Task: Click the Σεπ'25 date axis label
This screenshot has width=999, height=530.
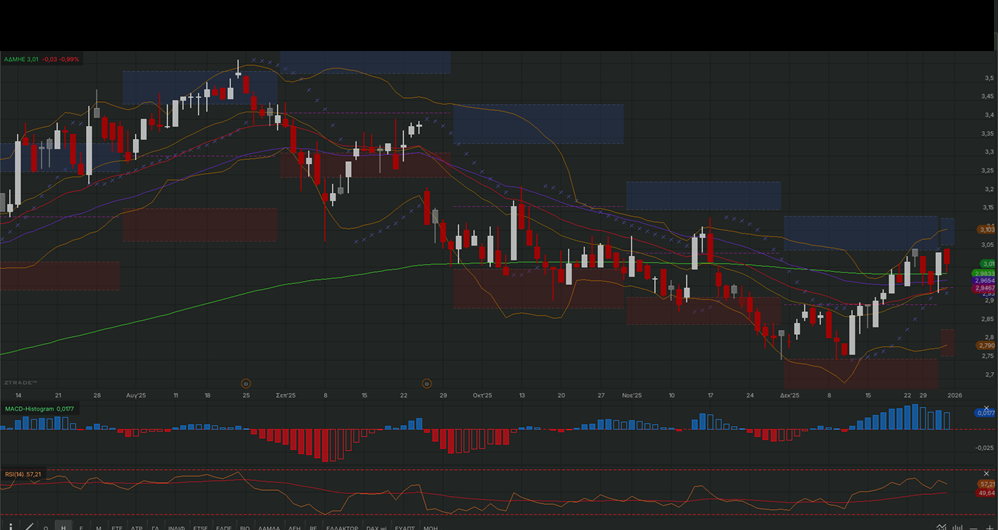Action: click(x=285, y=396)
